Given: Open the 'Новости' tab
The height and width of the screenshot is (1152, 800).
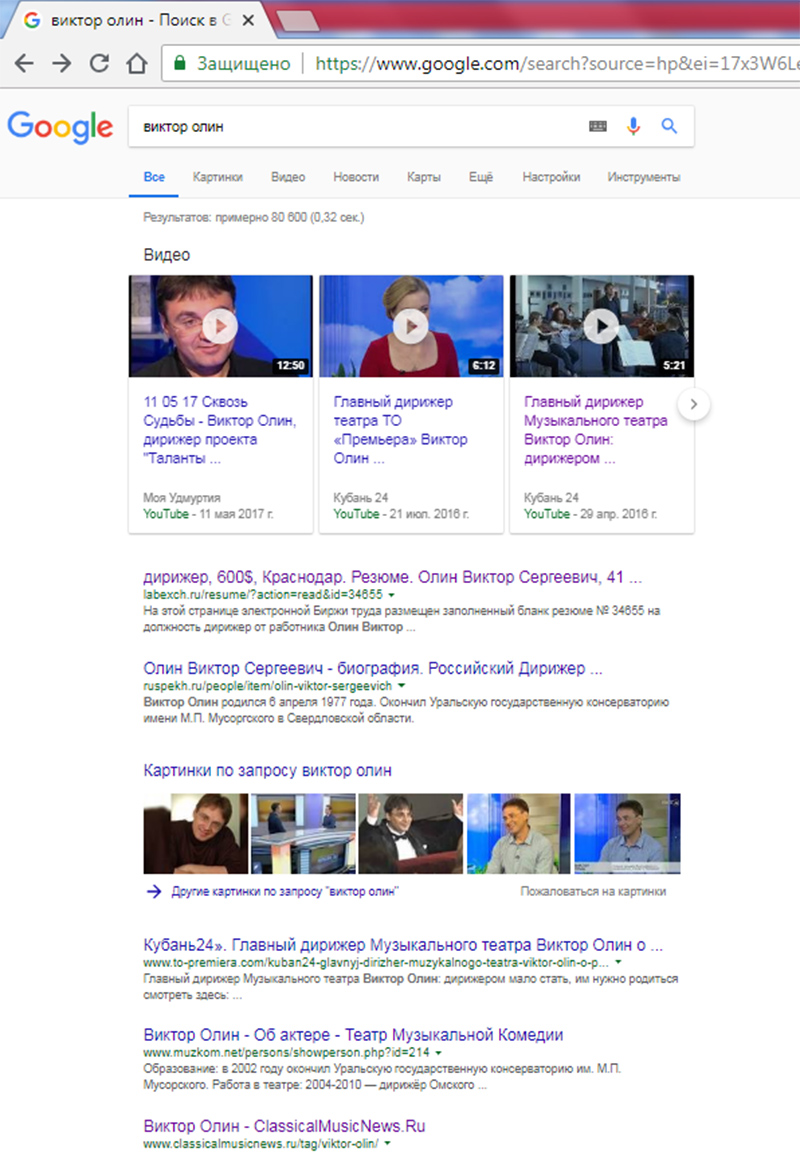Looking at the screenshot, I should (x=356, y=177).
